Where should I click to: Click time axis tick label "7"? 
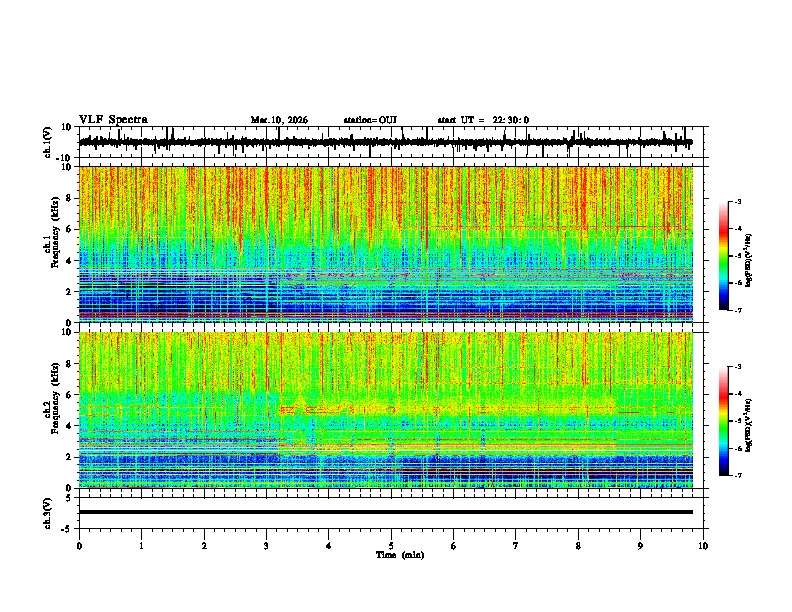pyautogui.click(x=516, y=546)
